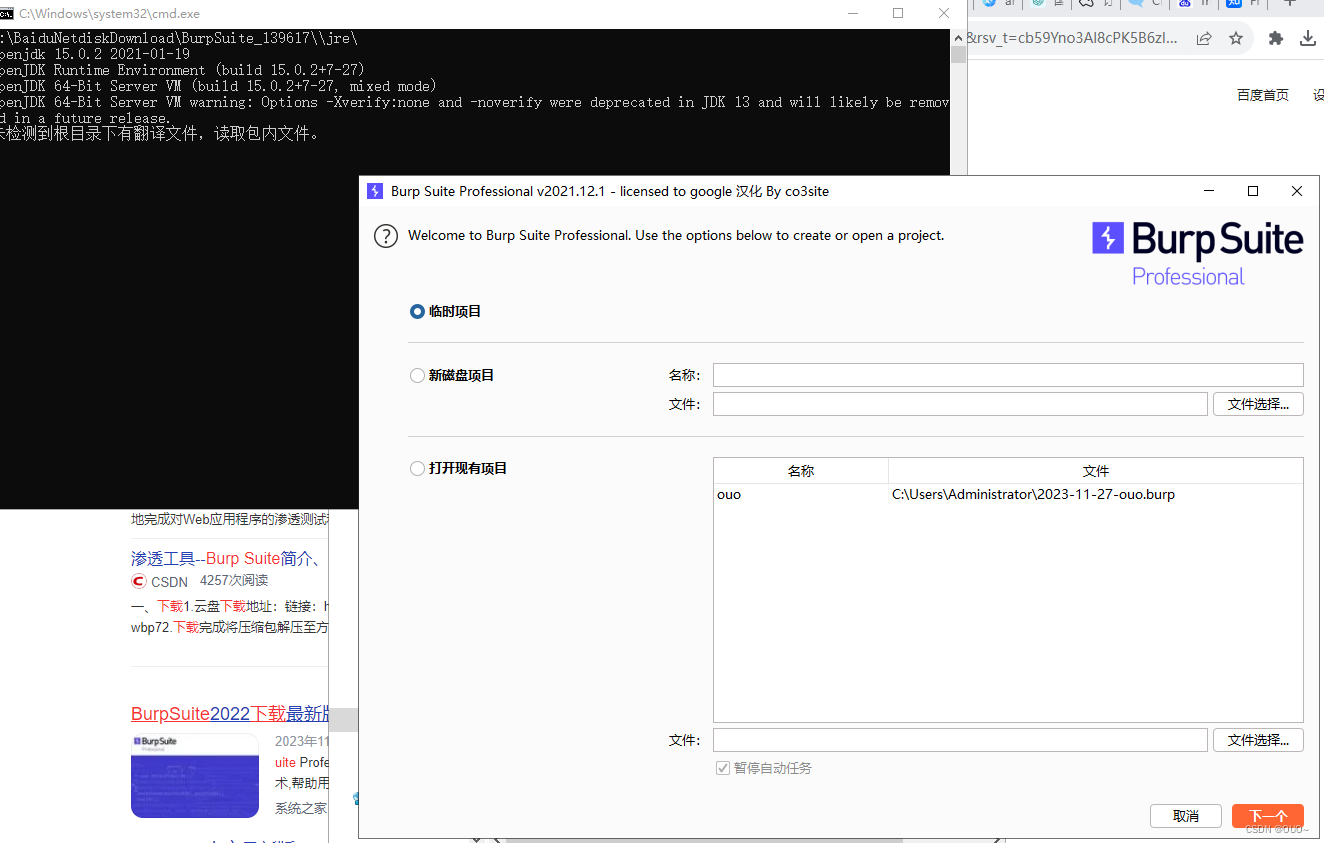The width and height of the screenshot is (1324, 843).
Task: Click 文件选择 button for new disk project
Action: coord(1258,404)
